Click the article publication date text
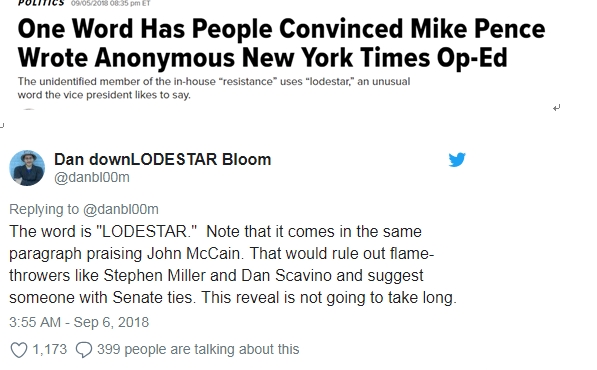The width and height of the screenshot is (597, 370). [110, 3]
